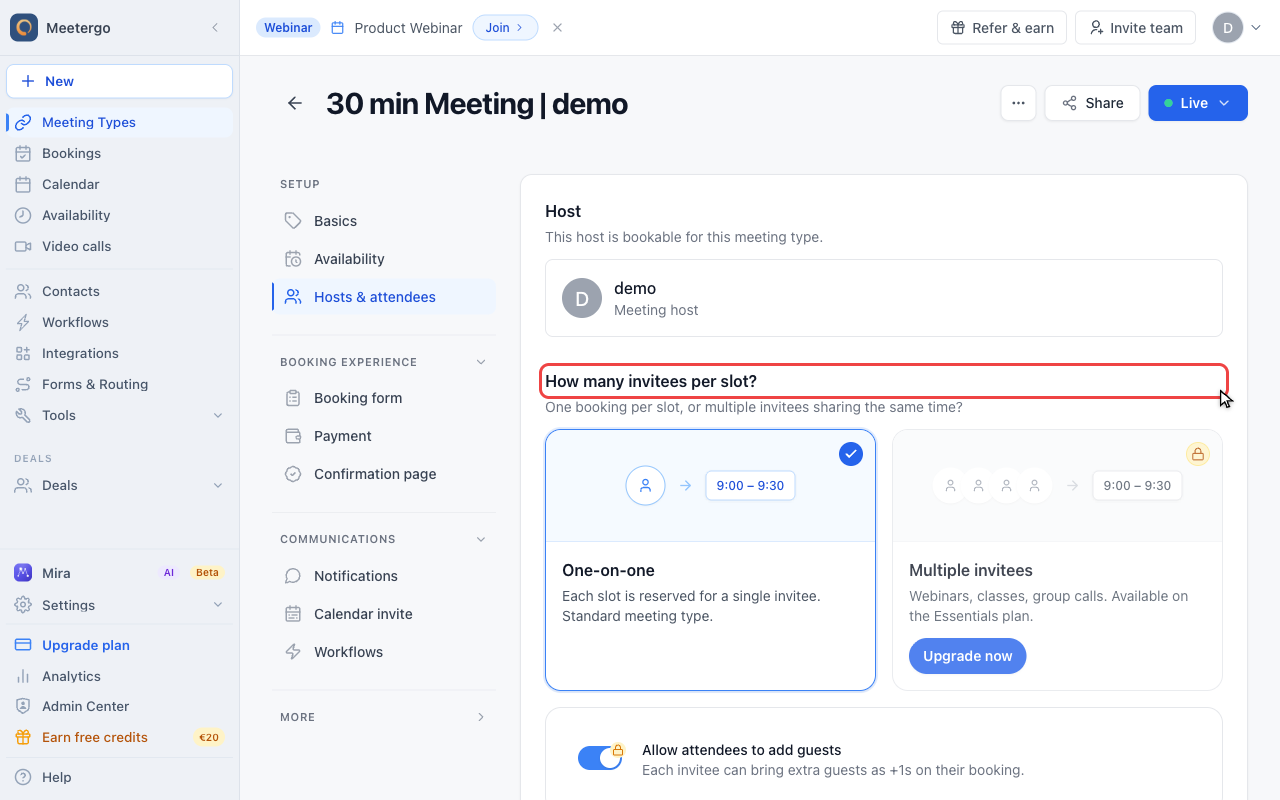Image resolution: width=1280 pixels, height=800 pixels.
Task: Select the One-on-one option card
Action: (710, 560)
